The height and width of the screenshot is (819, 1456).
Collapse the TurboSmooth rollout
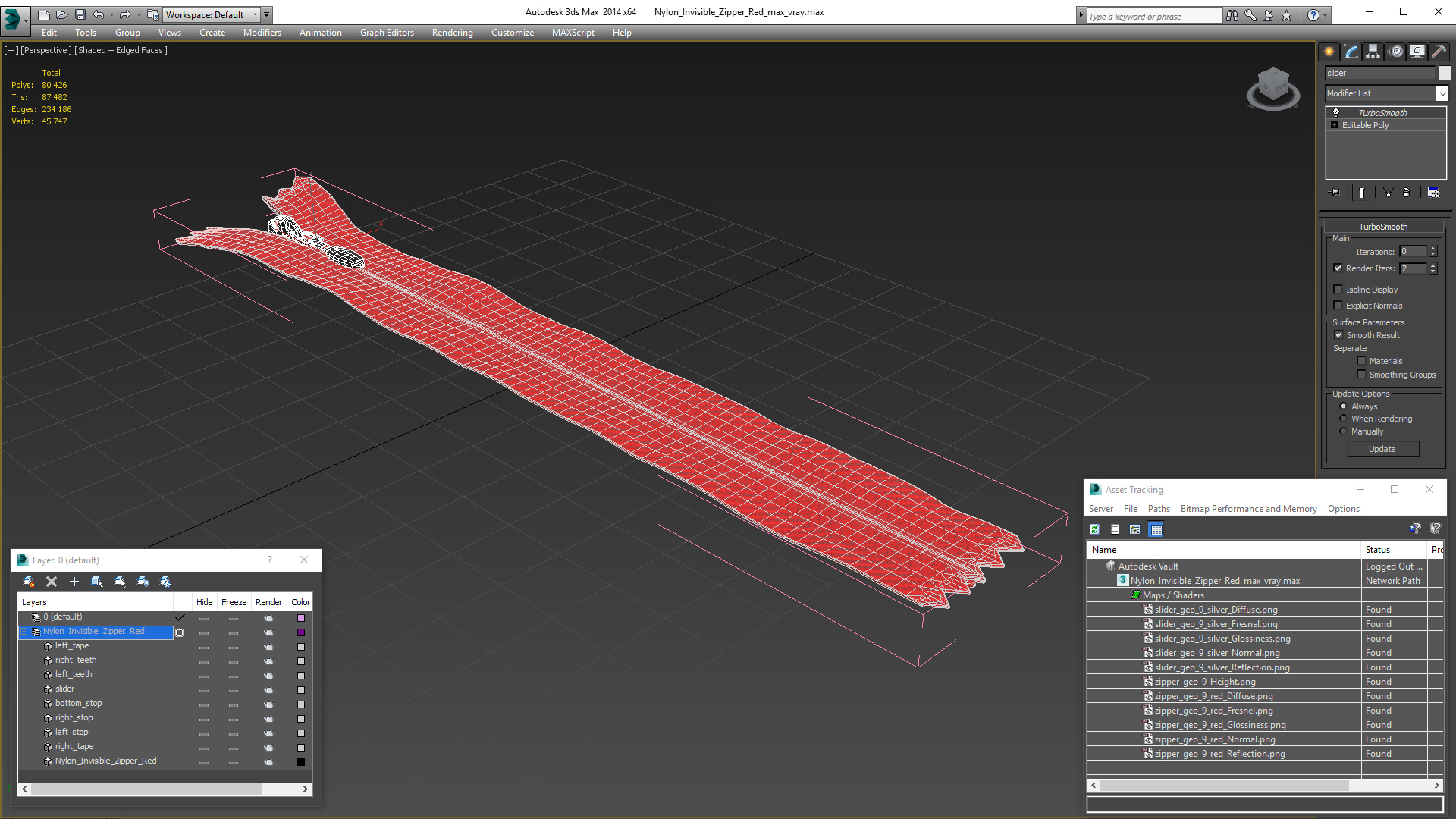click(x=1329, y=227)
